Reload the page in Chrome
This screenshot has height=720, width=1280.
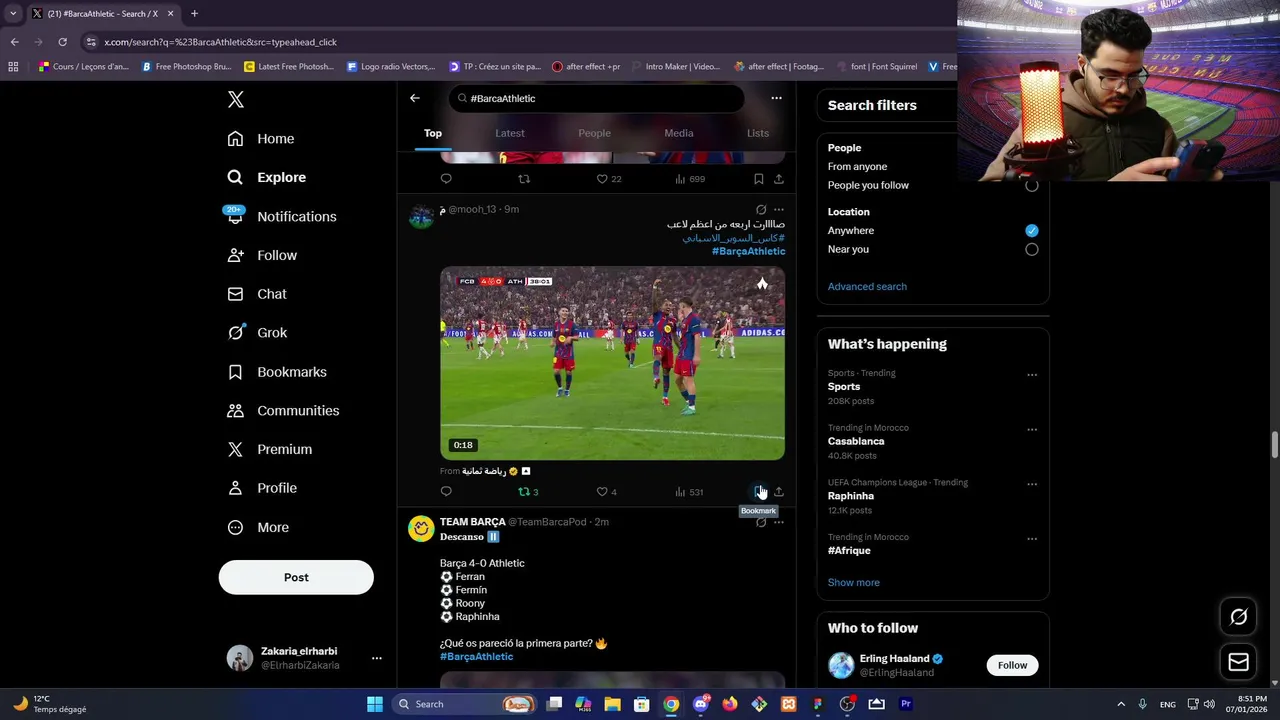tap(62, 42)
